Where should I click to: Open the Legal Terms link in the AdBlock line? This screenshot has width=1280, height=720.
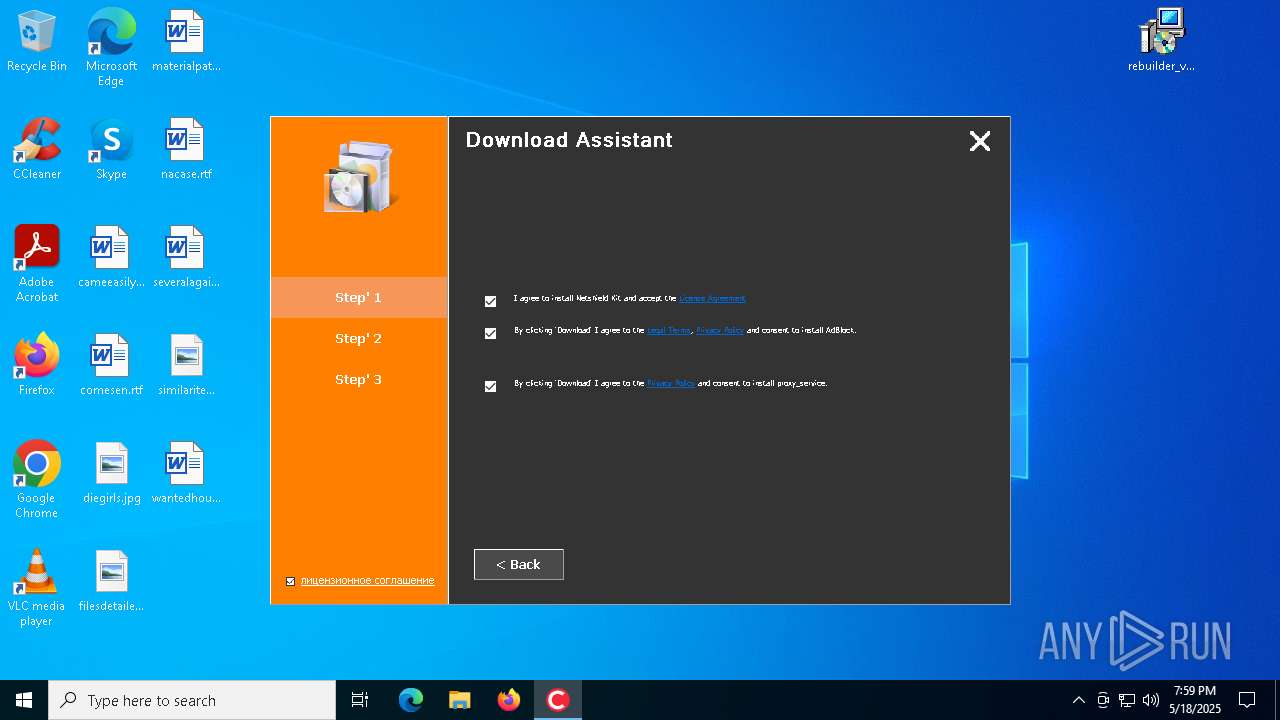pyautogui.click(x=669, y=330)
